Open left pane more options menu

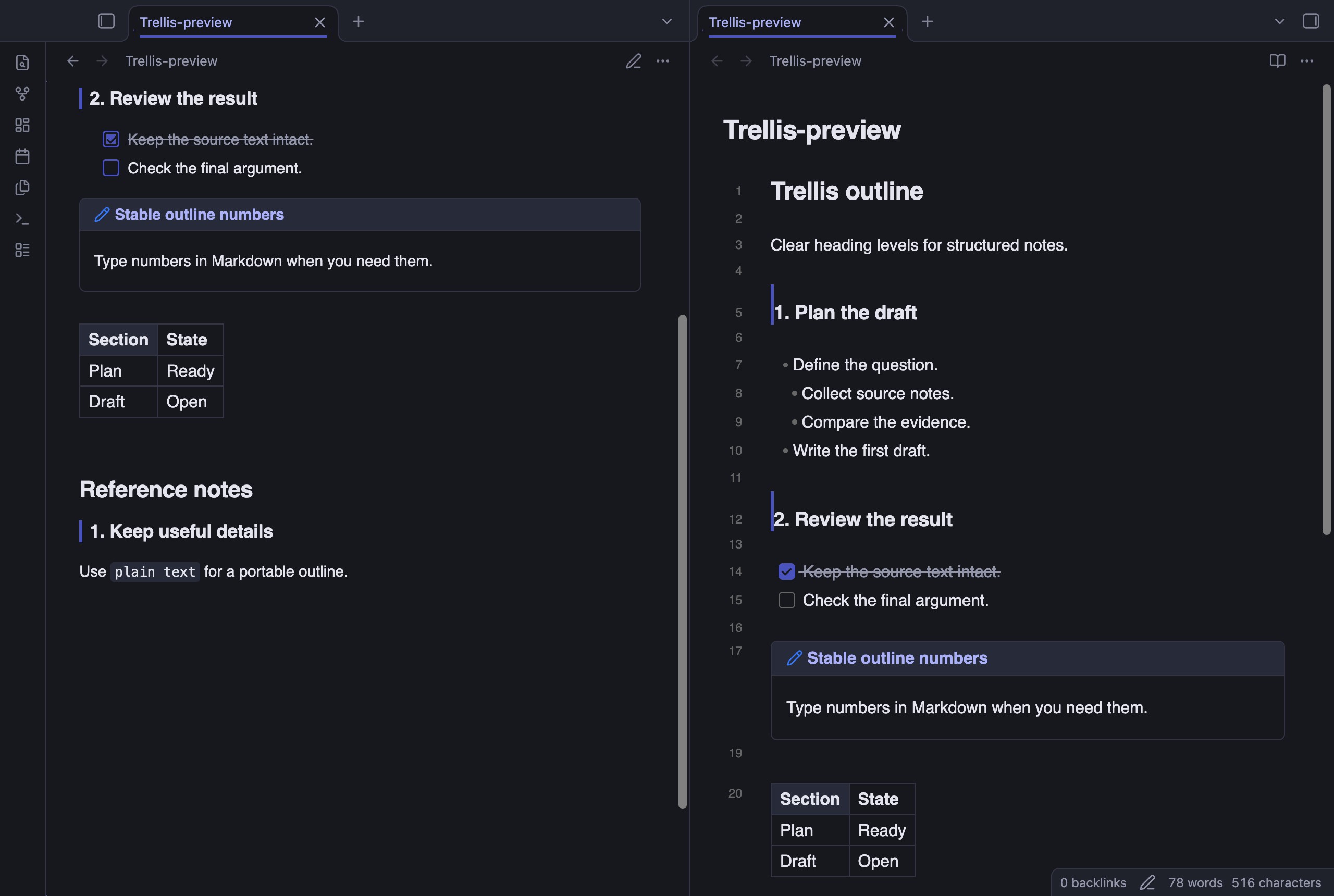tap(662, 60)
